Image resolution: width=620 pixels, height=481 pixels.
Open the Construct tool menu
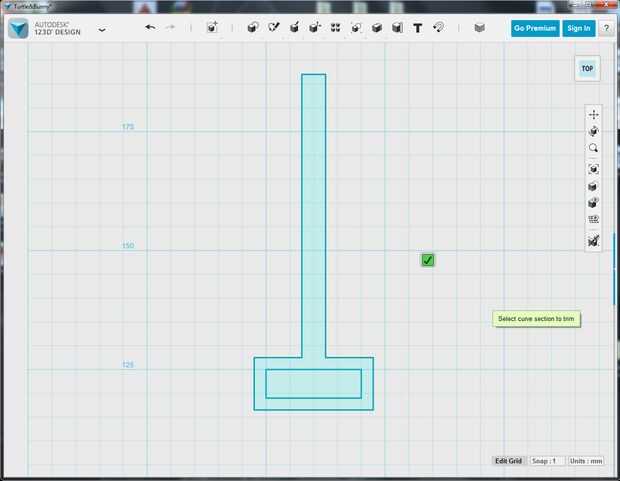coord(294,27)
